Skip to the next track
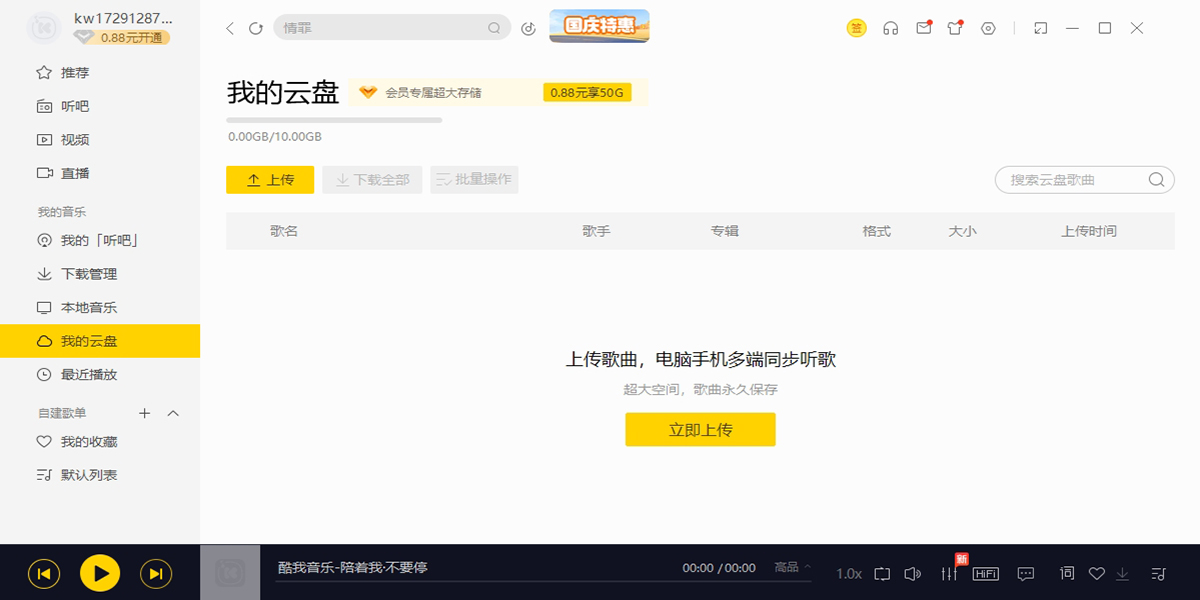 click(x=155, y=573)
